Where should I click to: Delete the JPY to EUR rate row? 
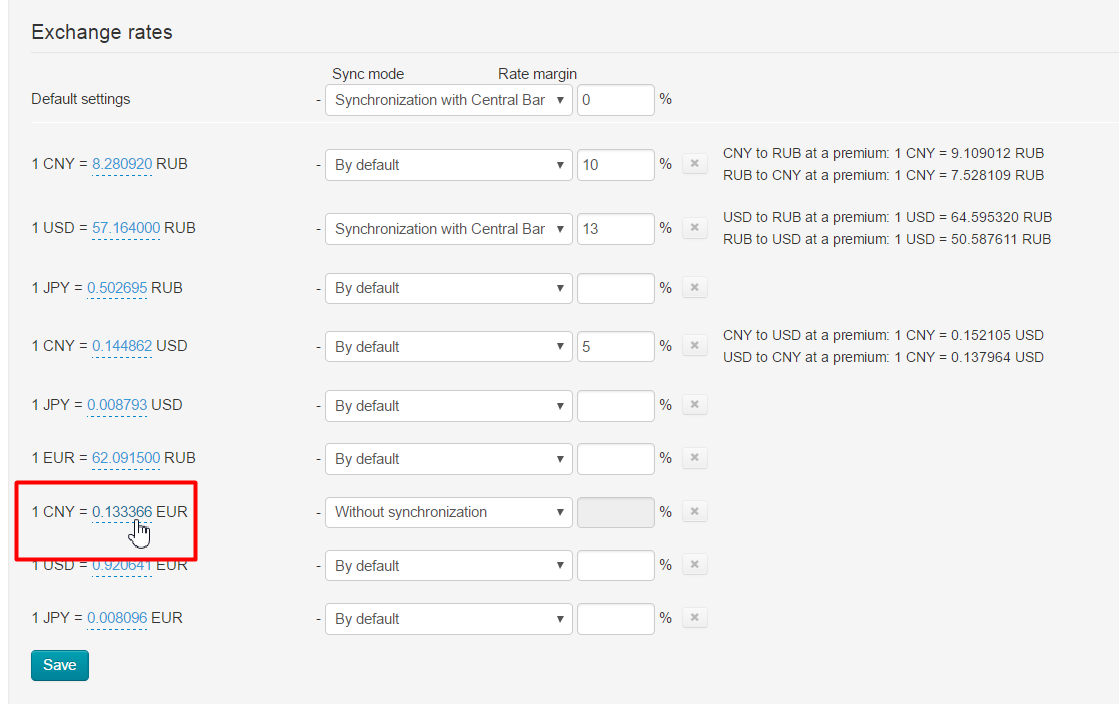point(694,618)
